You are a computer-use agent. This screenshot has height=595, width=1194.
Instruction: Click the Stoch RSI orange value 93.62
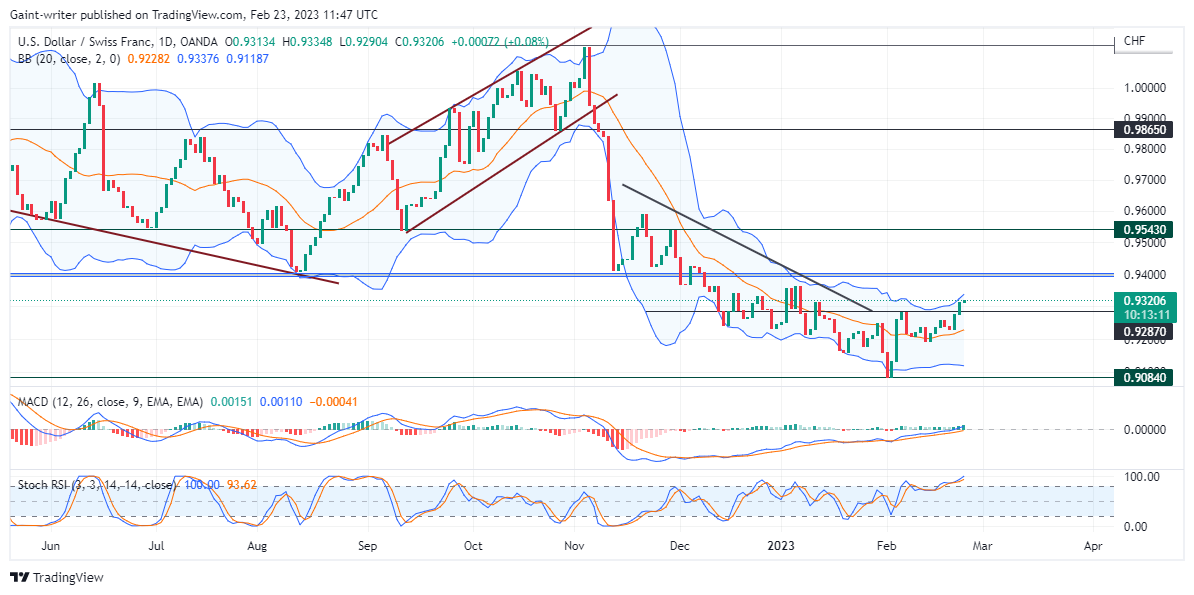coord(241,485)
